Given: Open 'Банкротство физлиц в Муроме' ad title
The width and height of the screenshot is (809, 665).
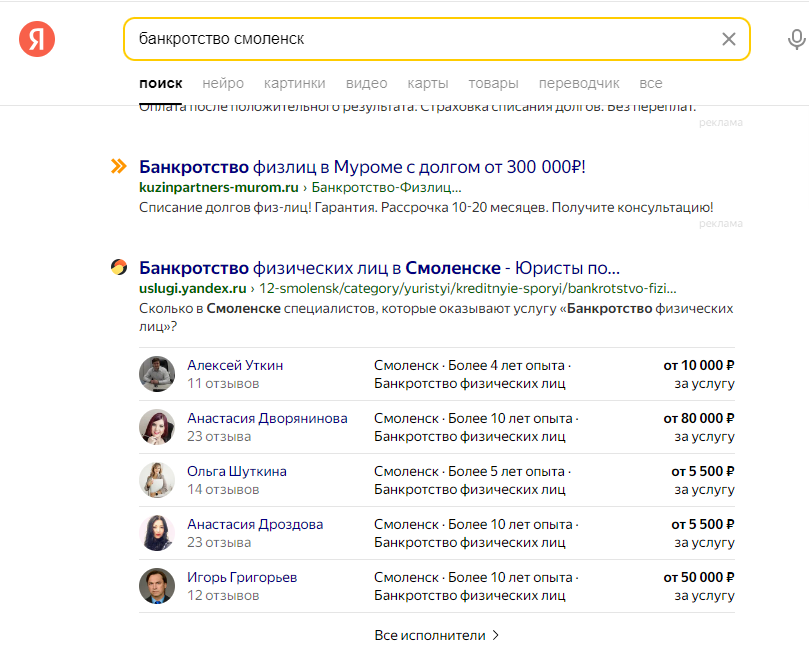Looking at the screenshot, I should click(362, 167).
